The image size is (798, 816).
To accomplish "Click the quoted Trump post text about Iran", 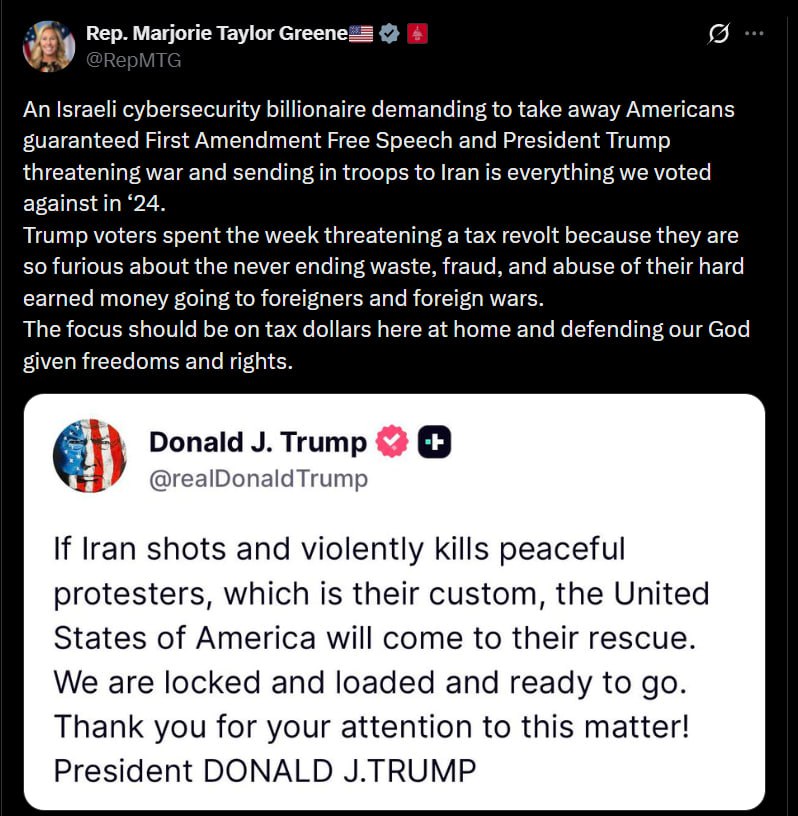I will (380, 593).
